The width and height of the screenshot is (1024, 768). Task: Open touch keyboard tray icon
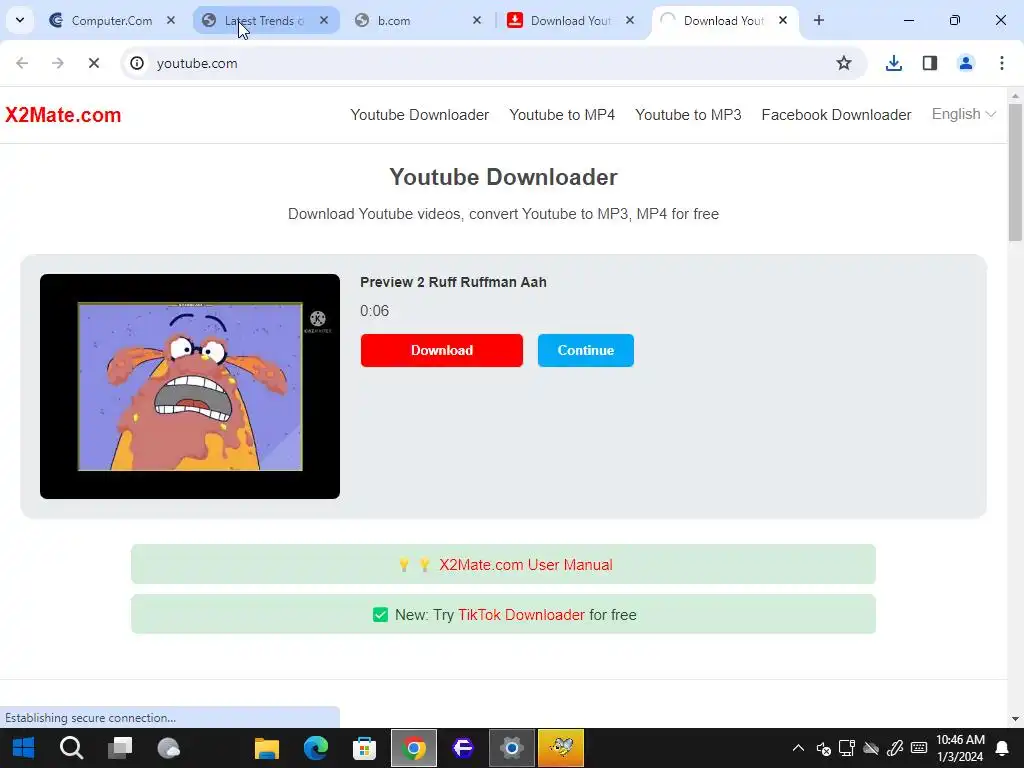coord(919,748)
